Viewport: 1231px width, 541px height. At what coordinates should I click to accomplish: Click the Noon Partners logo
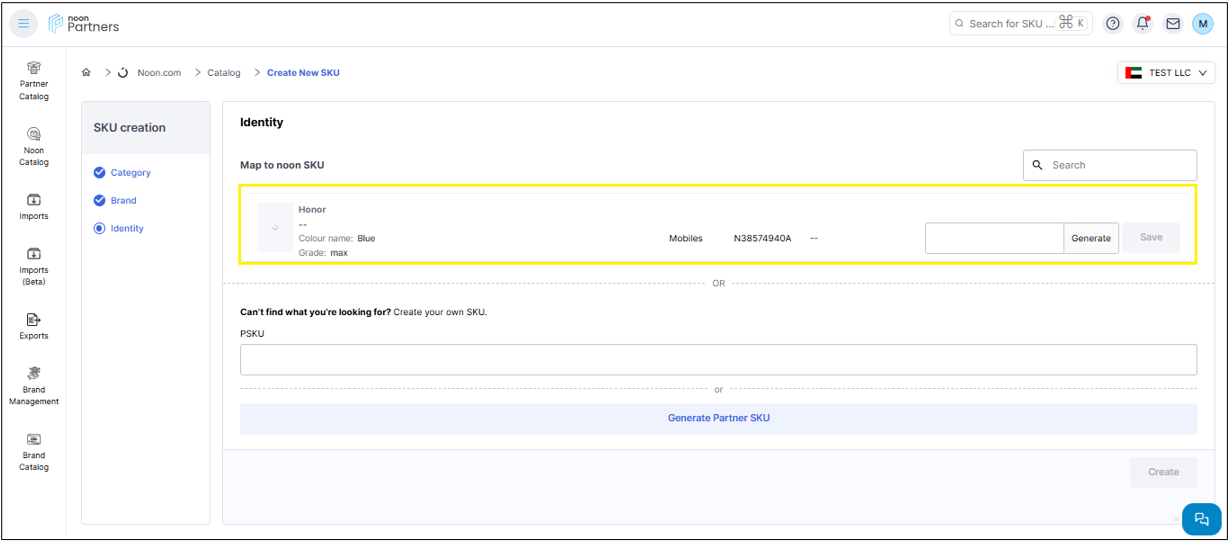click(x=84, y=23)
